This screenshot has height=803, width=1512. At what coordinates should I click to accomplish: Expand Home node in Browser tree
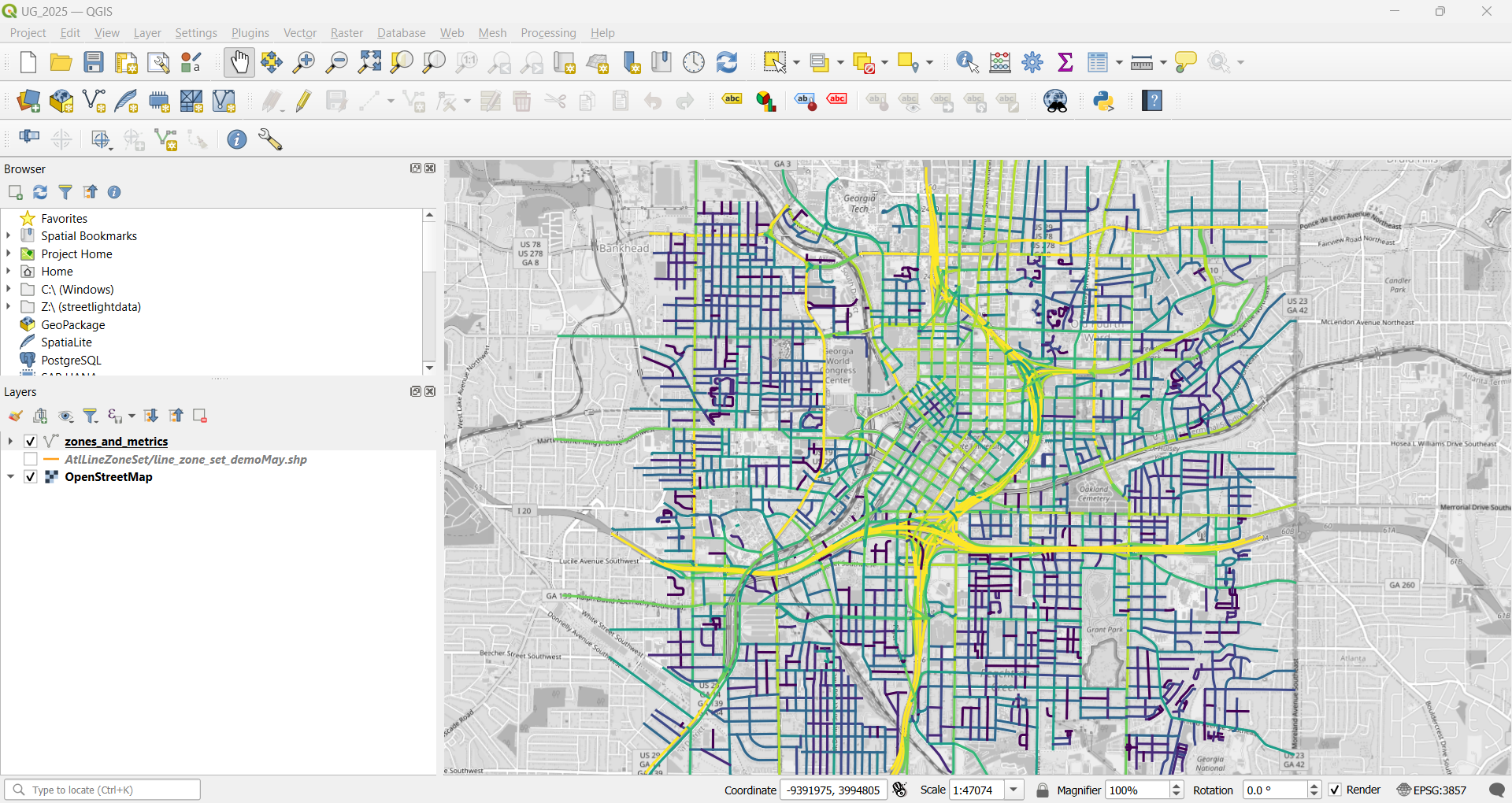pos(9,271)
